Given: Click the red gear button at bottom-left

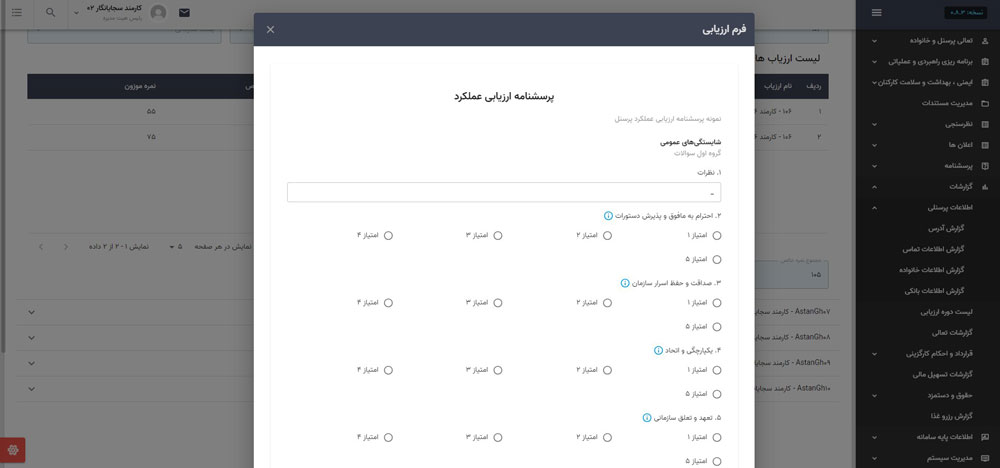Looking at the screenshot, I should click(x=13, y=450).
